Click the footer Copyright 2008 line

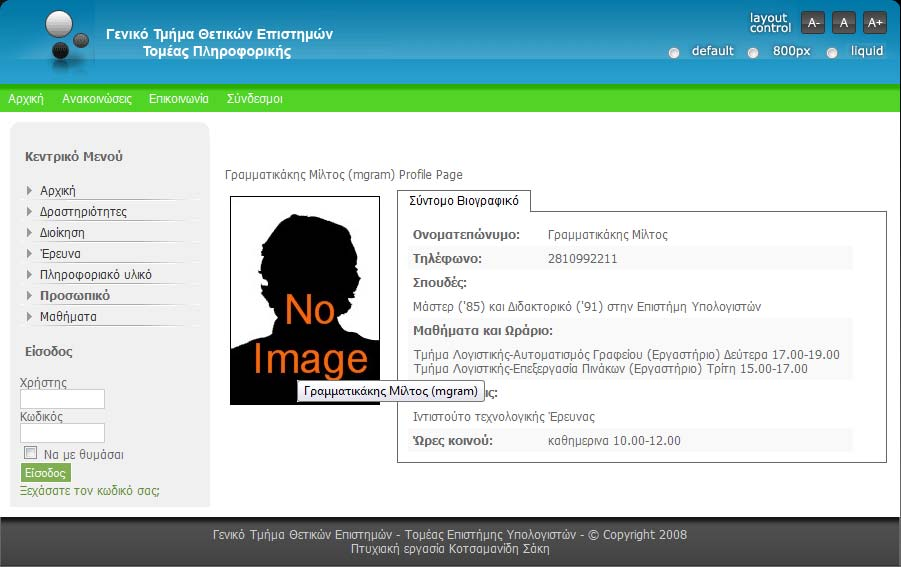(x=450, y=535)
